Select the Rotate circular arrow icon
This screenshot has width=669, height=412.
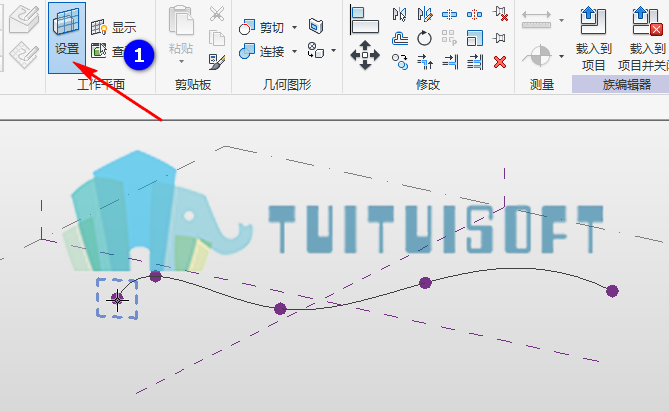tap(425, 38)
